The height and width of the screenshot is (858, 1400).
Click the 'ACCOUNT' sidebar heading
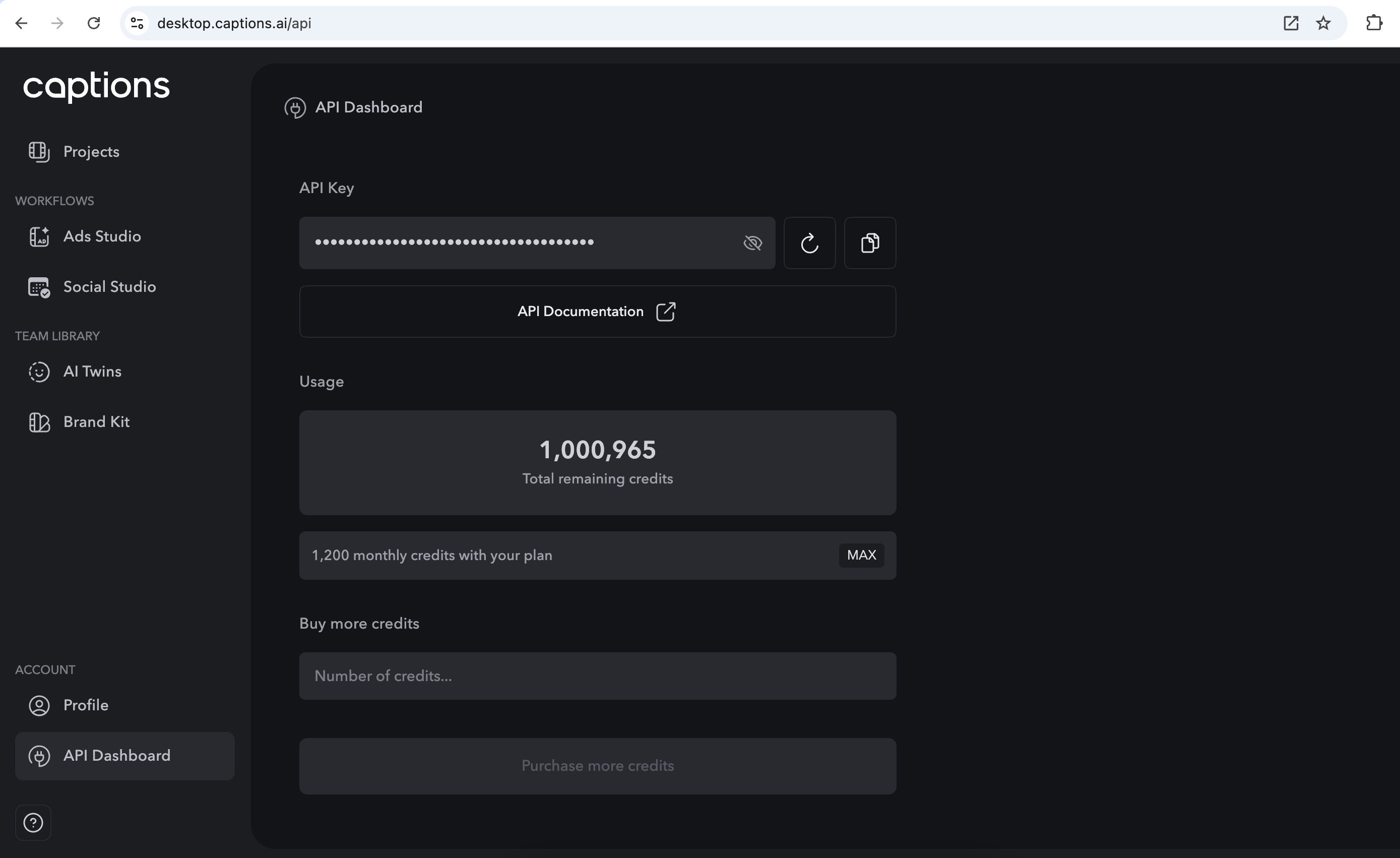[45, 670]
